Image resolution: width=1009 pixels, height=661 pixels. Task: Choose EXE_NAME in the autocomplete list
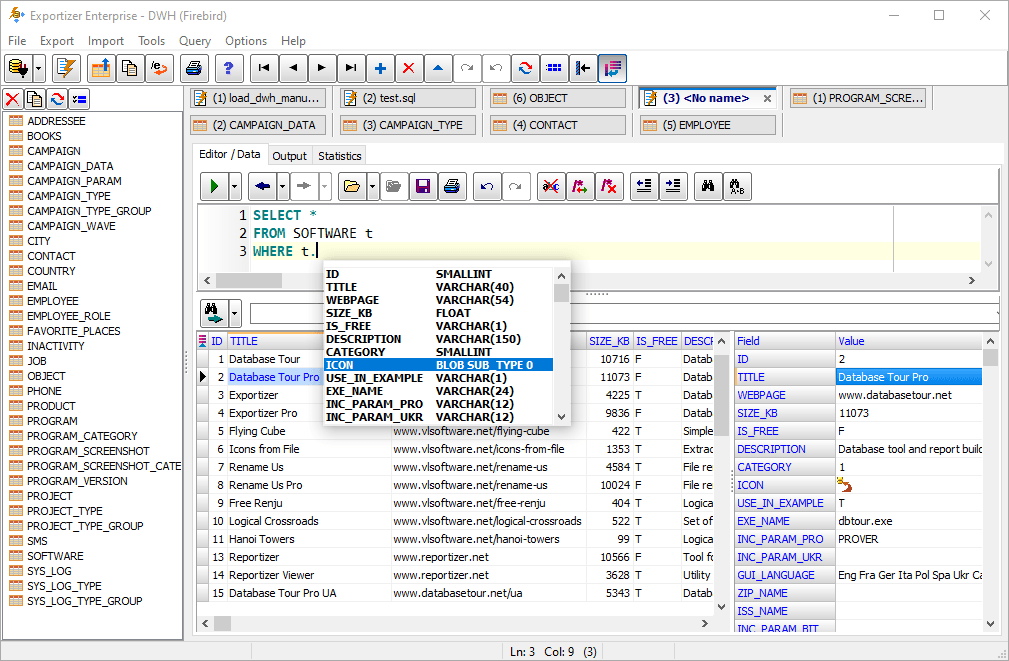[438, 391]
